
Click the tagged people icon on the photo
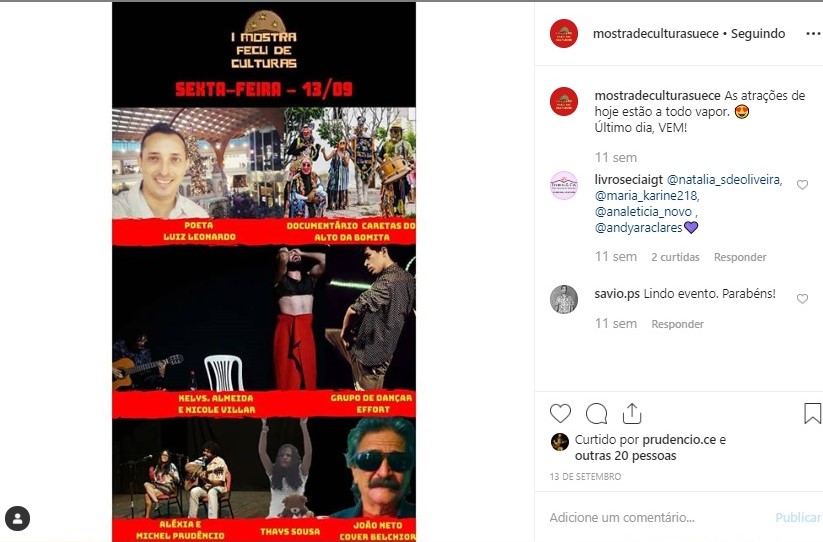tap(17, 518)
